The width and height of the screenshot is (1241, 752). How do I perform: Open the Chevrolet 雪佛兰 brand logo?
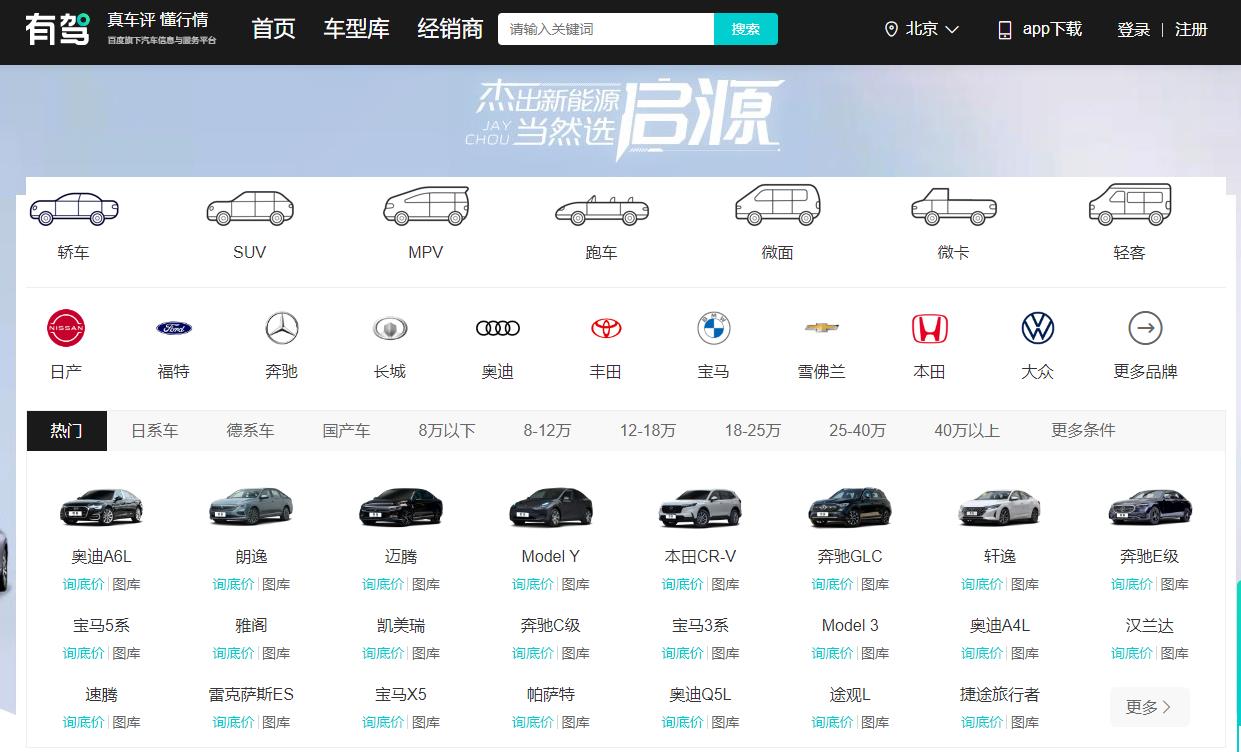pyautogui.click(x=822, y=327)
